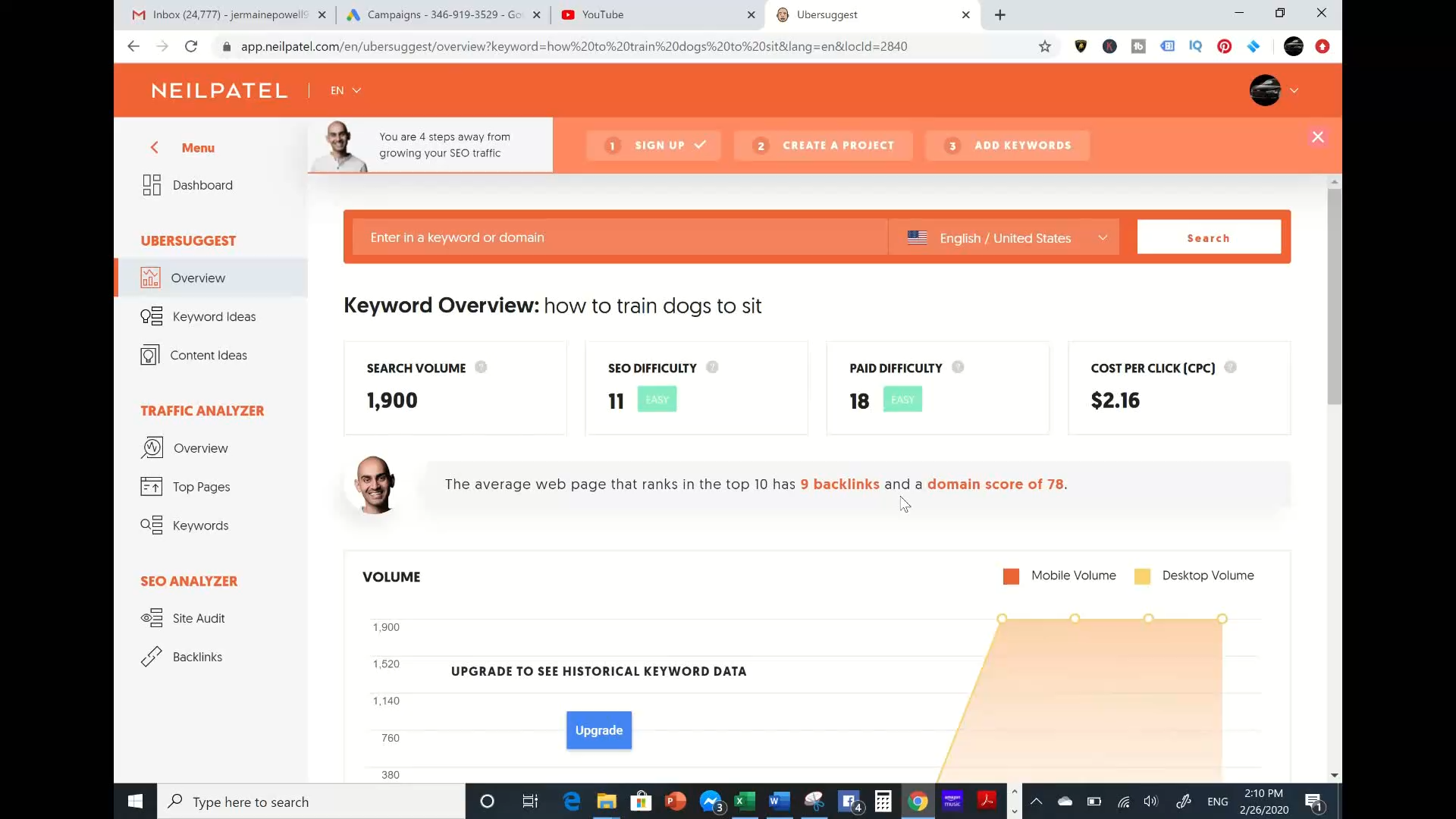Viewport: 1456px width, 819px height.
Task: Click the Paid Difficulty help icon
Action: pos(958,367)
